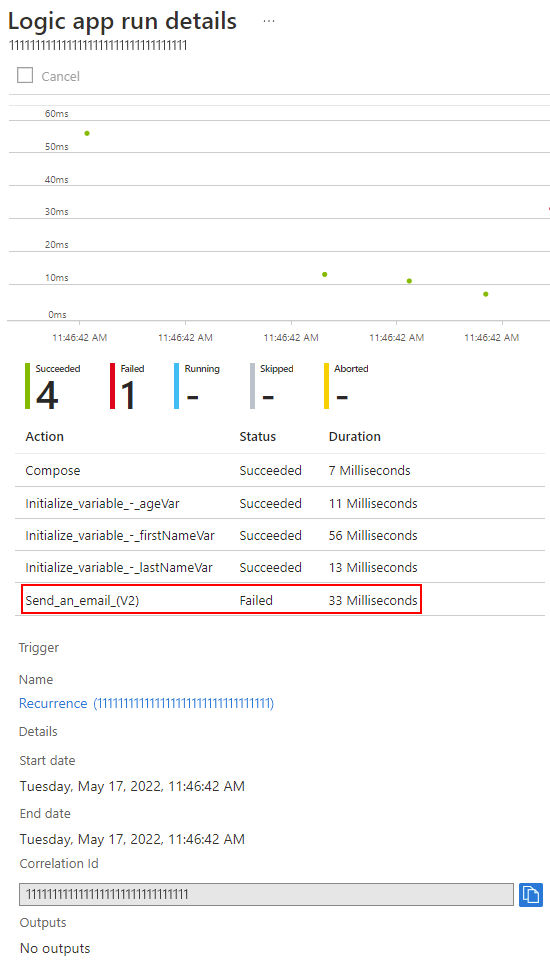Click the Succeeded status of Compose row
550x960 pixels.
(271, 470)
